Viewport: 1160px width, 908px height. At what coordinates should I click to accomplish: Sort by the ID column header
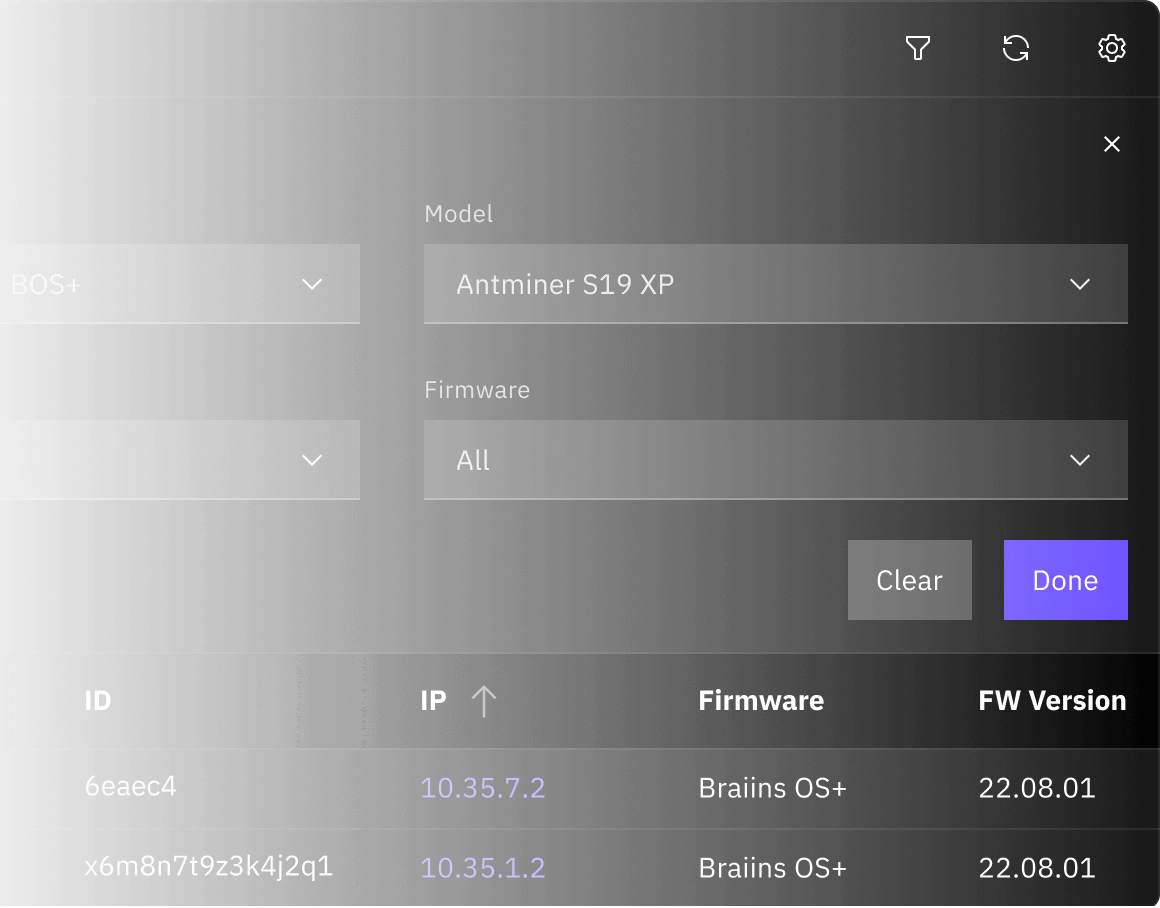pos(98,701)
